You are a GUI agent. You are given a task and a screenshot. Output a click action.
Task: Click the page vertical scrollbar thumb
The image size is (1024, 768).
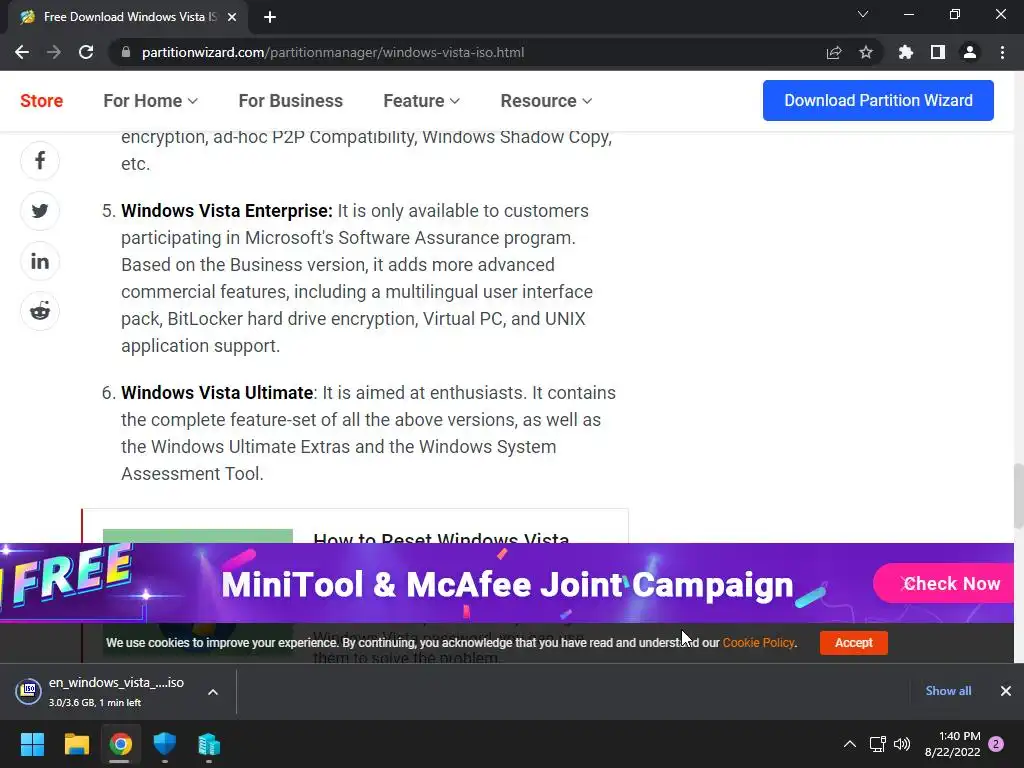point(1018,495)
